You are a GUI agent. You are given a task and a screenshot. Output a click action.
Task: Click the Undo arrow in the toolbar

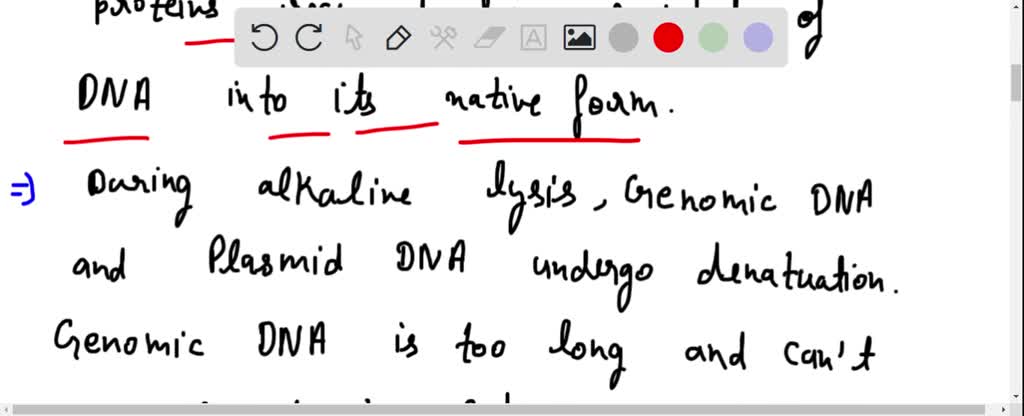(264, 38)
